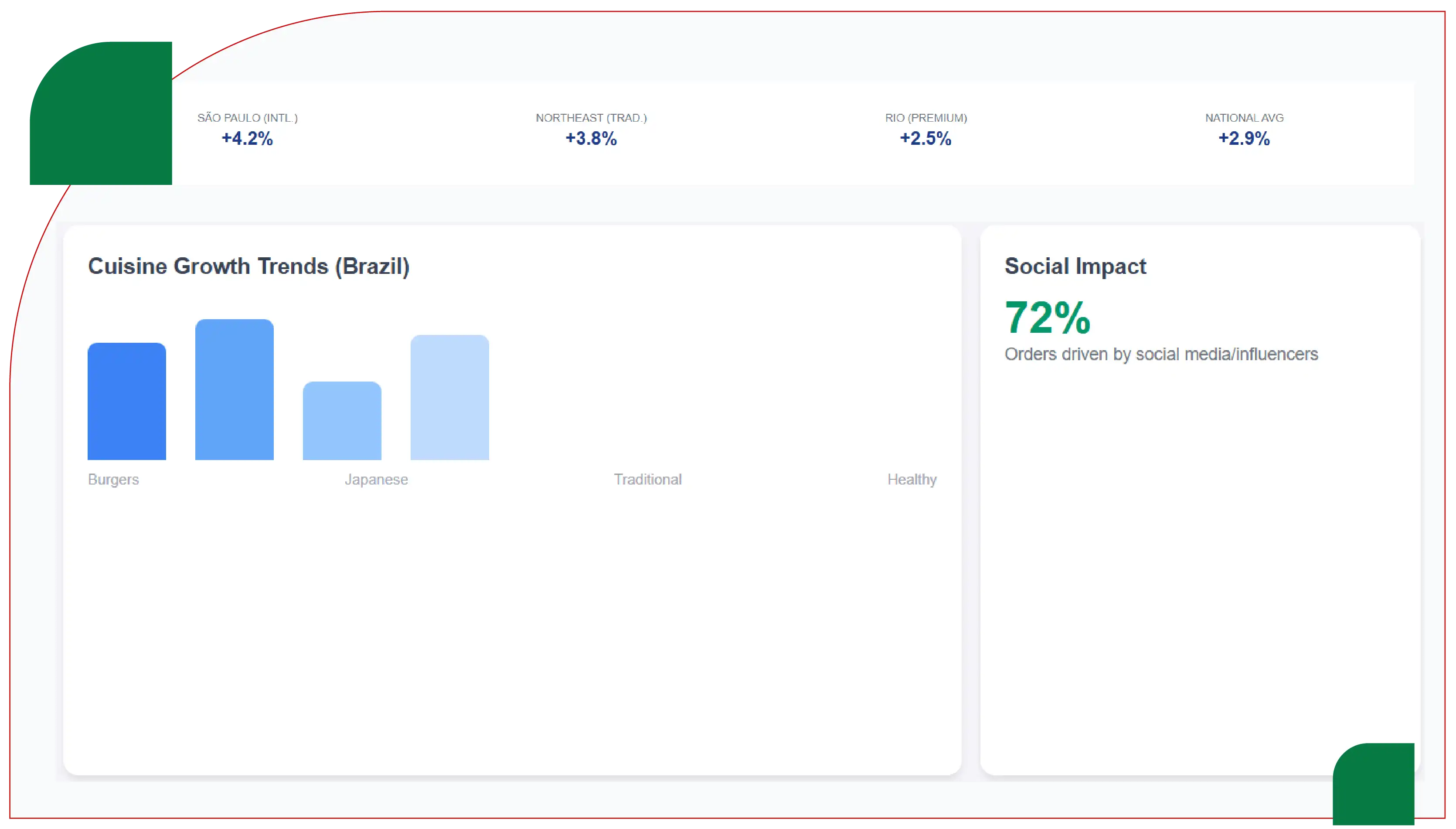The image size is (1456, 829).
Task: Click the NATIONAL AVG label text
Action: pyautogui.click(x=1244, y=118)
